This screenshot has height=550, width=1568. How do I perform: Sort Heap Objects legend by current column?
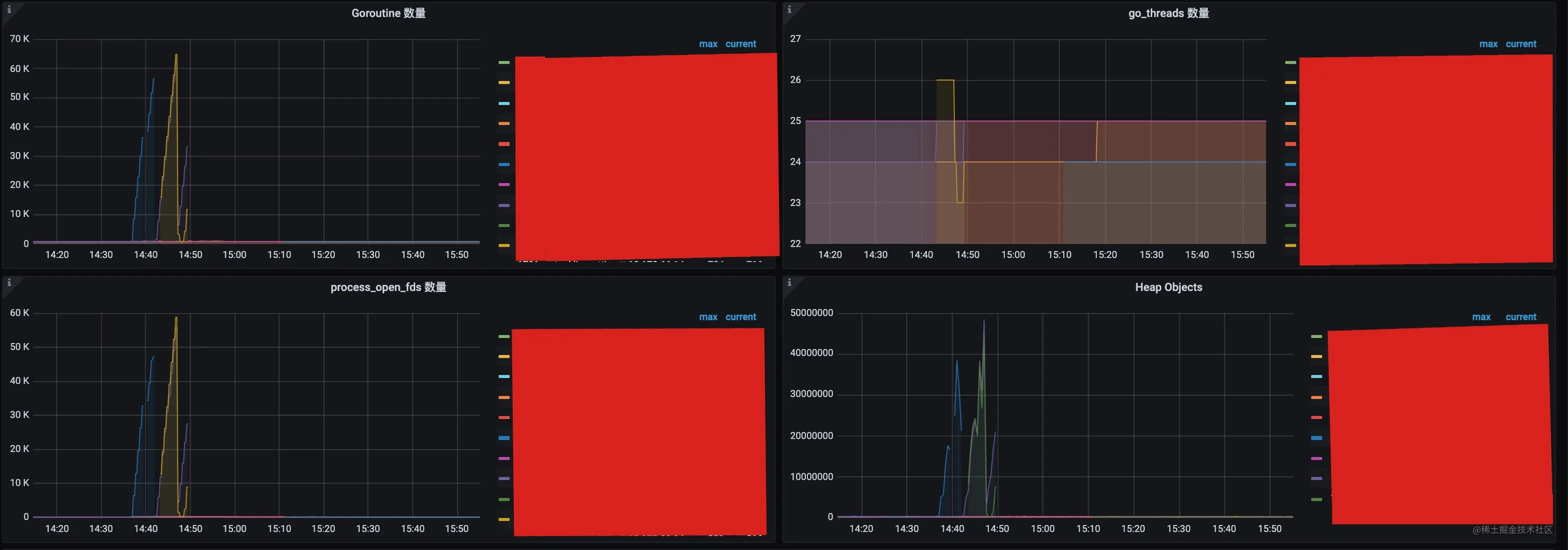(x=1521, y=316)
